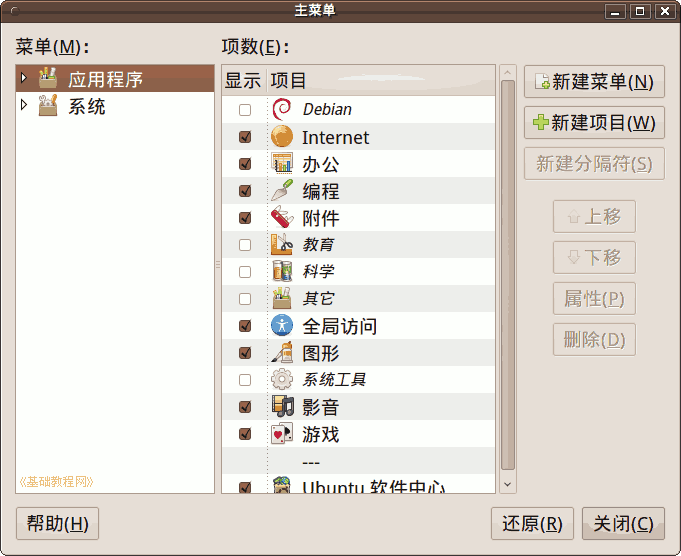Enable the 科学 display checkbox
Viewport: 681px width, 556px height.
[x=245, y=271]
